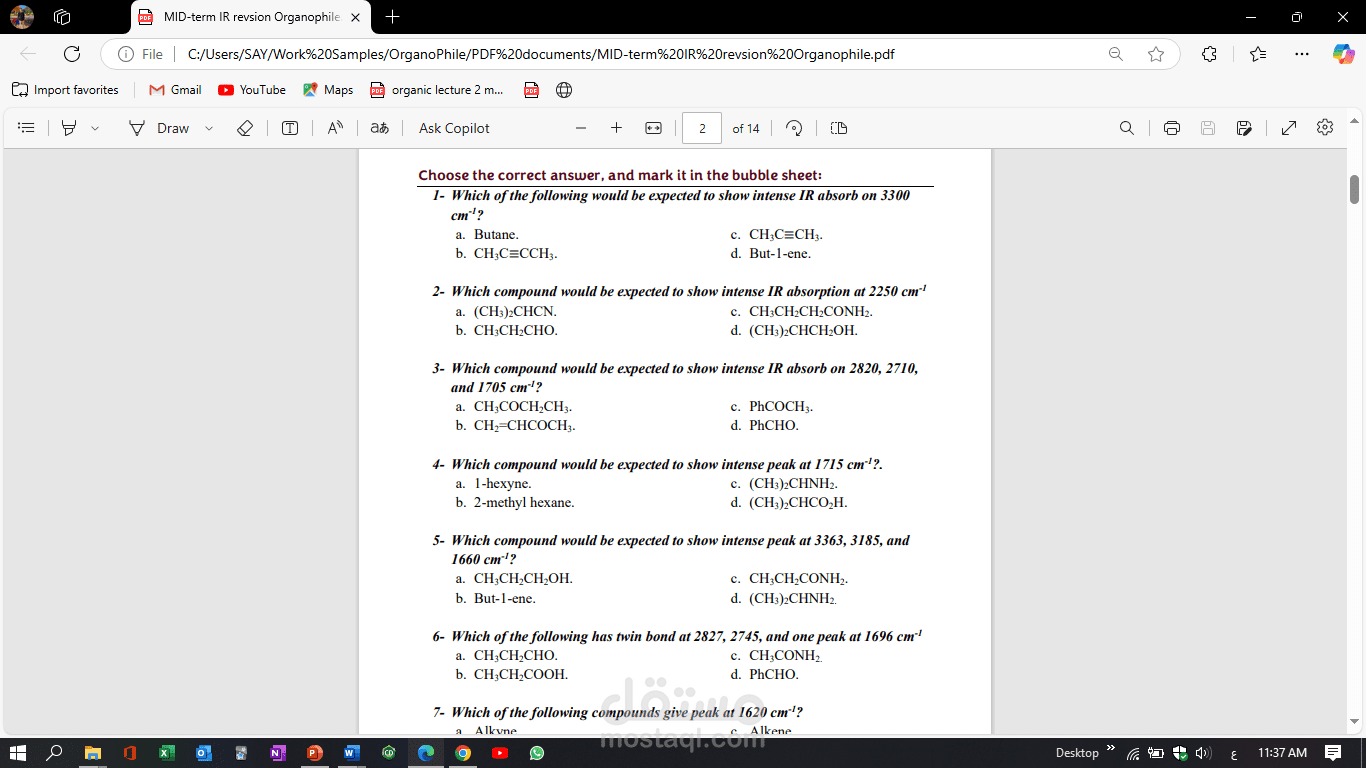Click the vertical scrollbar thumb

(1355, 189)
